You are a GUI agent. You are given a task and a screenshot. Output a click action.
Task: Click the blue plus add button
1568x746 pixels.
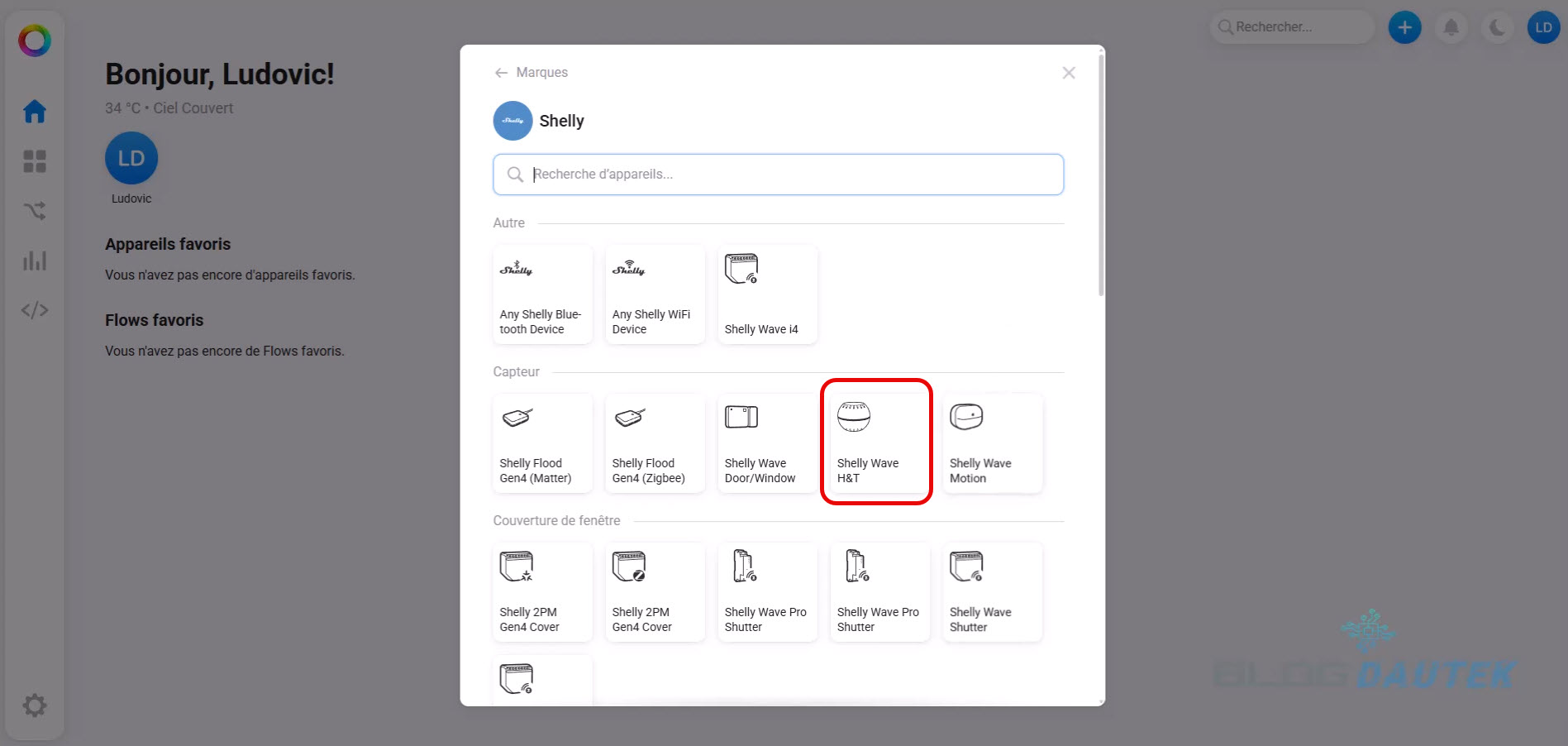[x=1404, y=27]
